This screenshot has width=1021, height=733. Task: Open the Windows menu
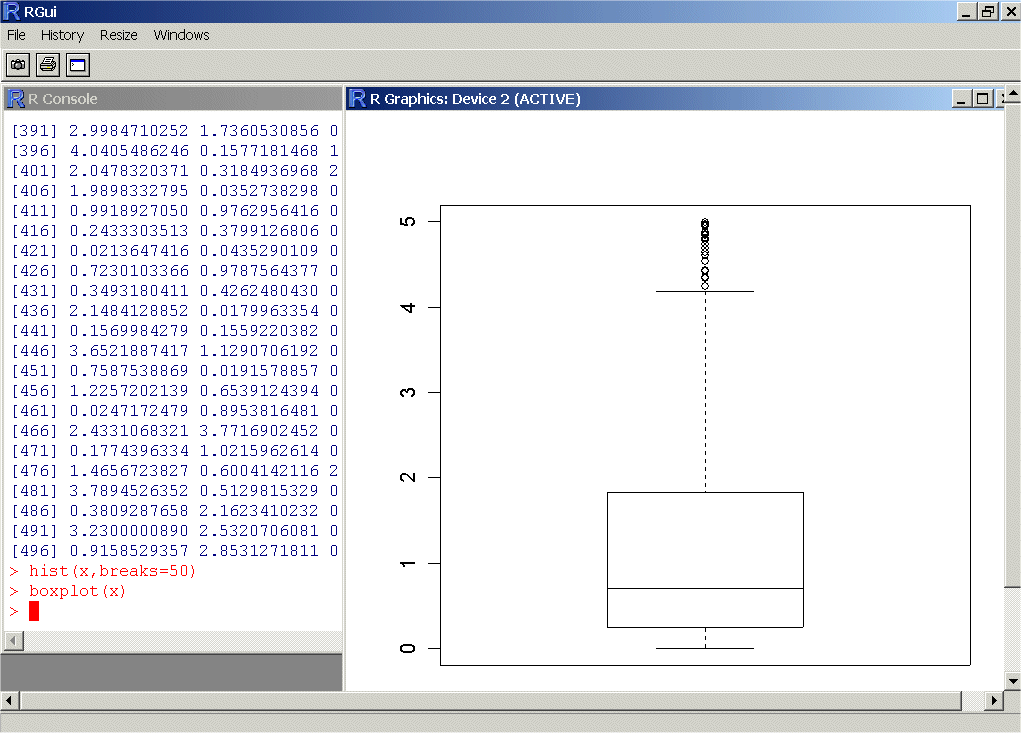[181, 35]
